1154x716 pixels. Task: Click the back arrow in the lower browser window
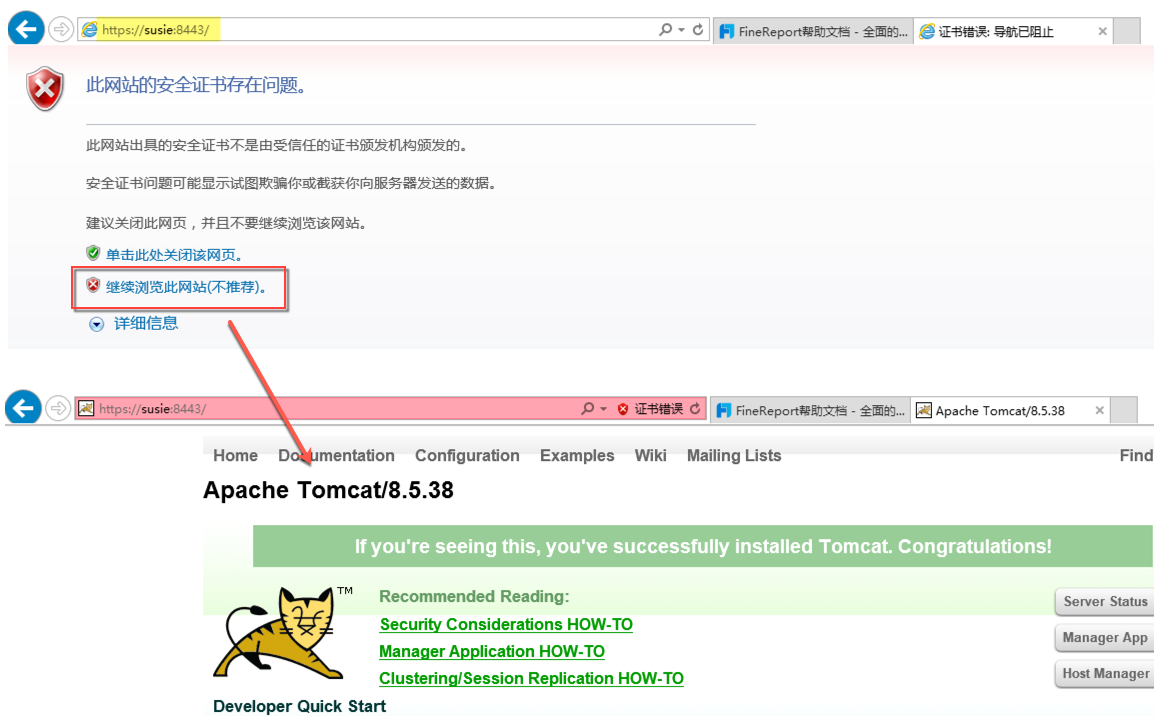[23, 408]
